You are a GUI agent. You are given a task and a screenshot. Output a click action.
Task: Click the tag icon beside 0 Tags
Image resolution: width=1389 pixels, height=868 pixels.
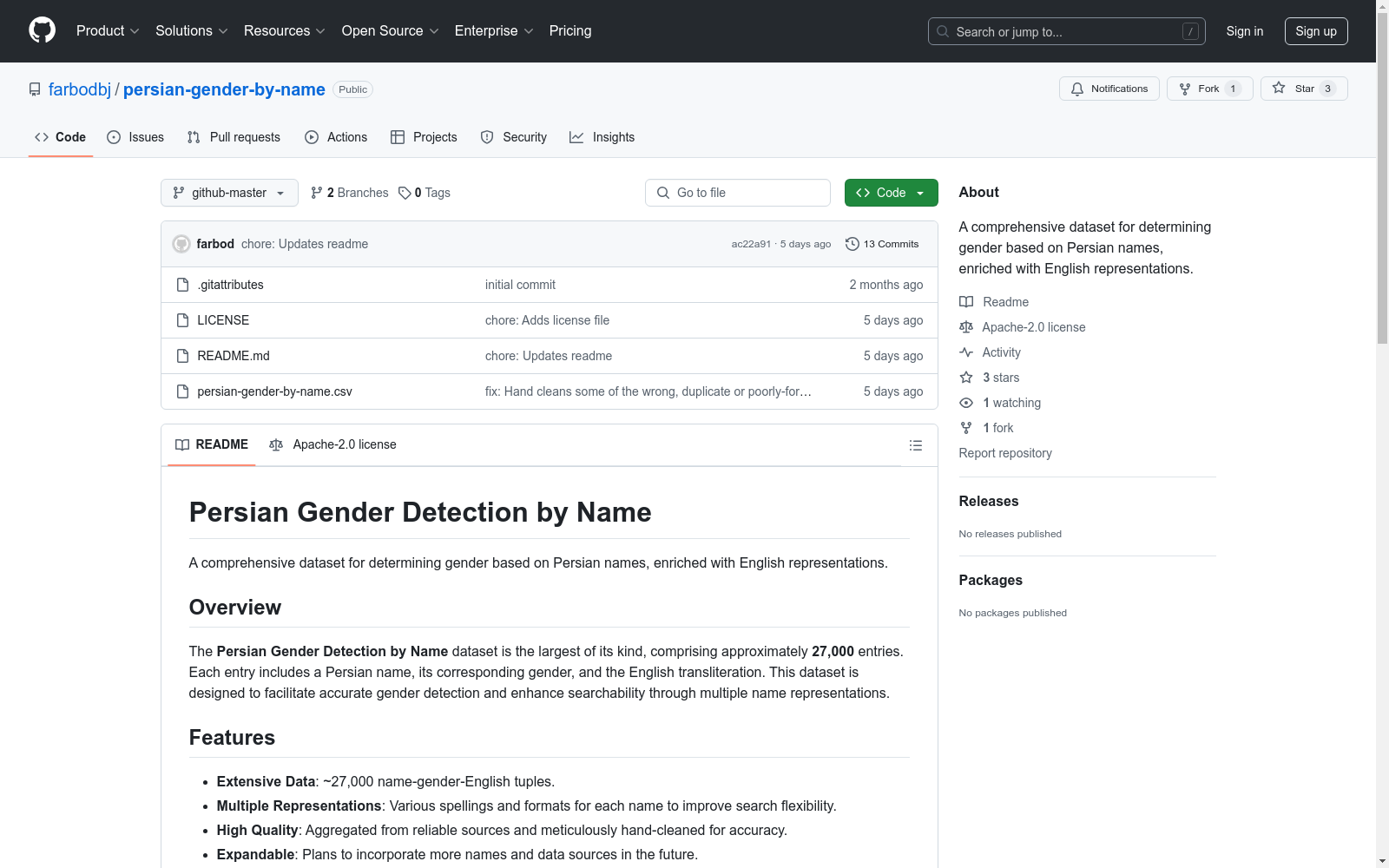[405, 193]
